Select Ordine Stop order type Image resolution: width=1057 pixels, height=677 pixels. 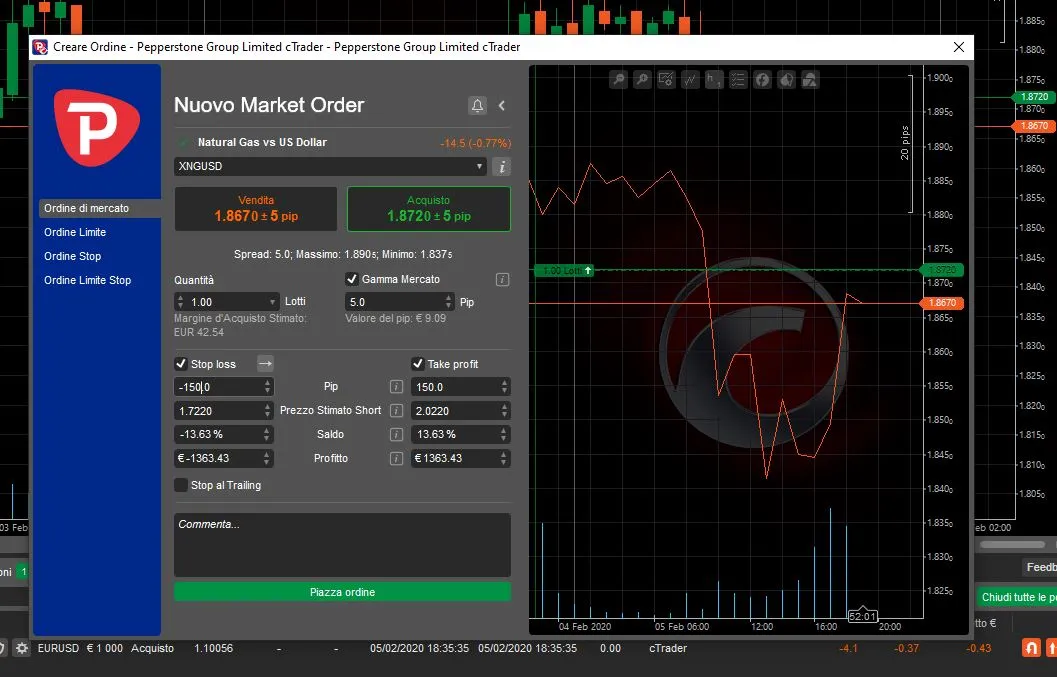pyautogui.click(x=72, y=256)
